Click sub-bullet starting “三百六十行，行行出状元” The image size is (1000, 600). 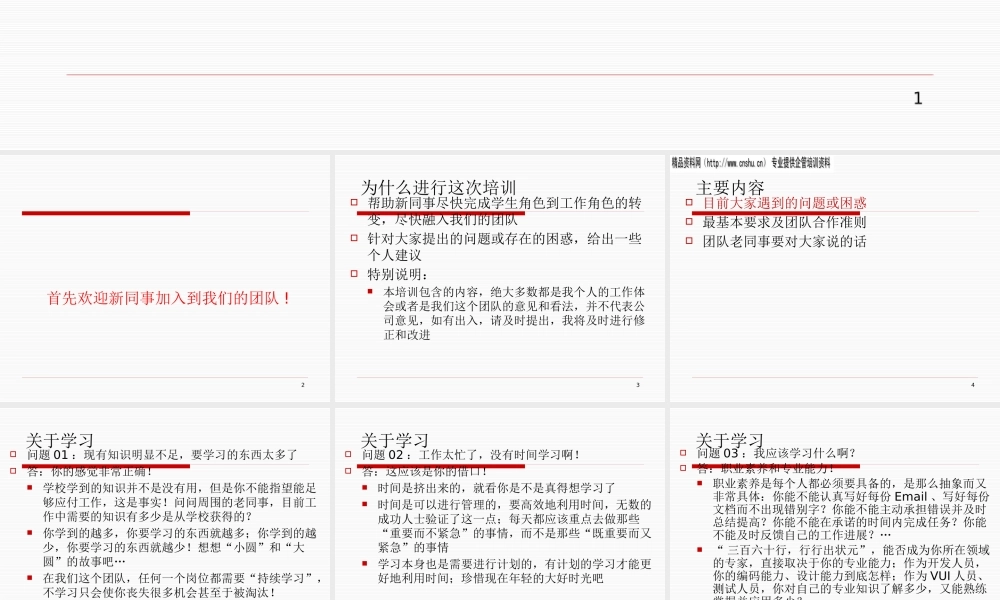851,572
